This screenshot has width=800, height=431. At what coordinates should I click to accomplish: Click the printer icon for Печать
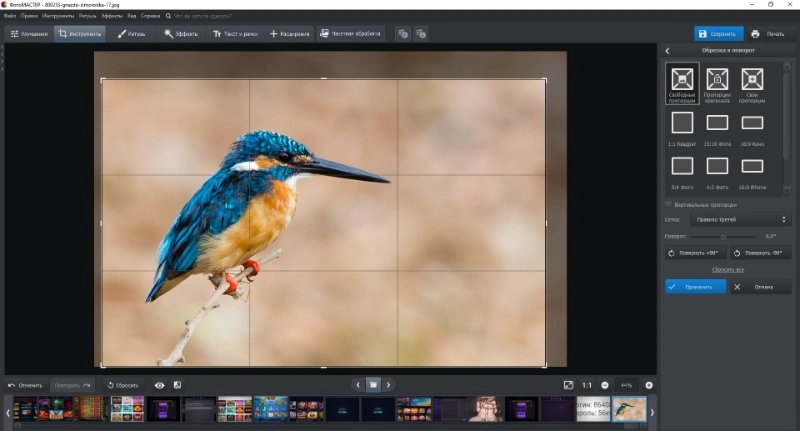pos(755,34)
